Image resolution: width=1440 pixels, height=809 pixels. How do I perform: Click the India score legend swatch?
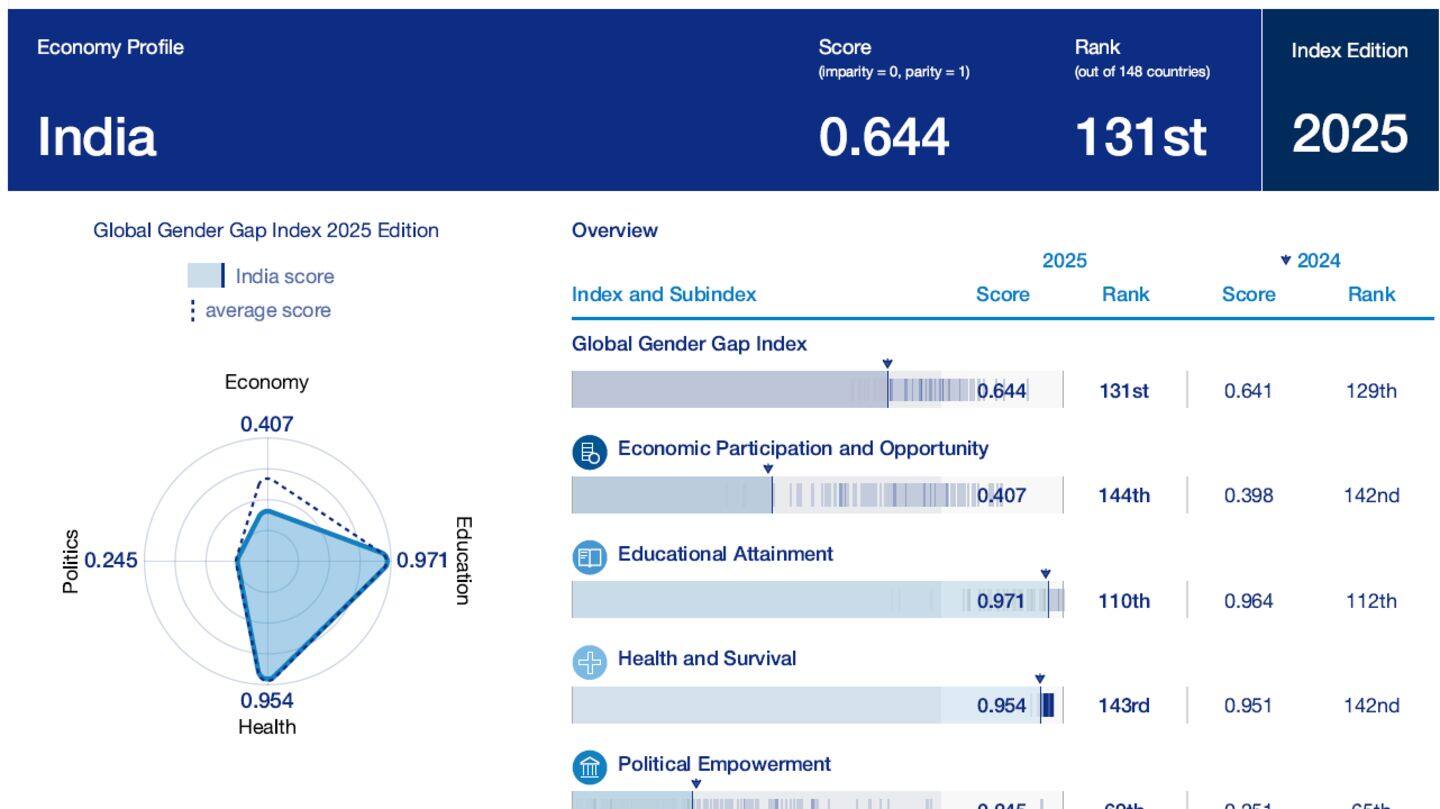[x=206, y=276]
